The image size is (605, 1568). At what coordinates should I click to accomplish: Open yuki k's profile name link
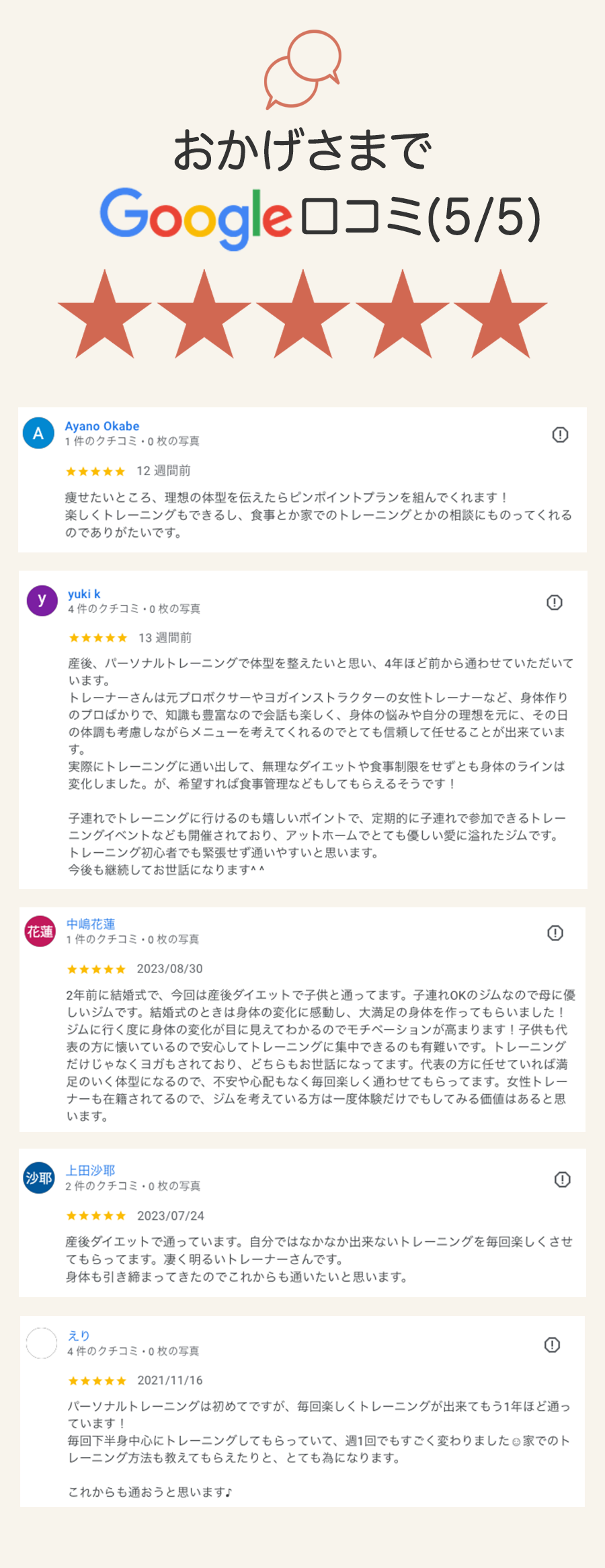tap(84, 594)
